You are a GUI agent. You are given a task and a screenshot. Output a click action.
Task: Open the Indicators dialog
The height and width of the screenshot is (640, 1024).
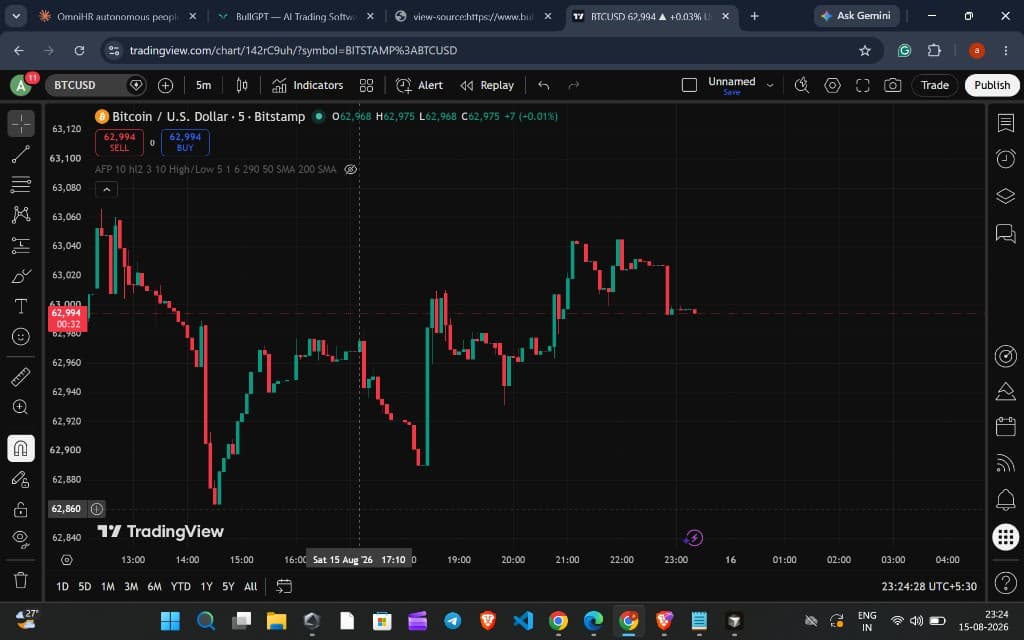tap(308, 85)
